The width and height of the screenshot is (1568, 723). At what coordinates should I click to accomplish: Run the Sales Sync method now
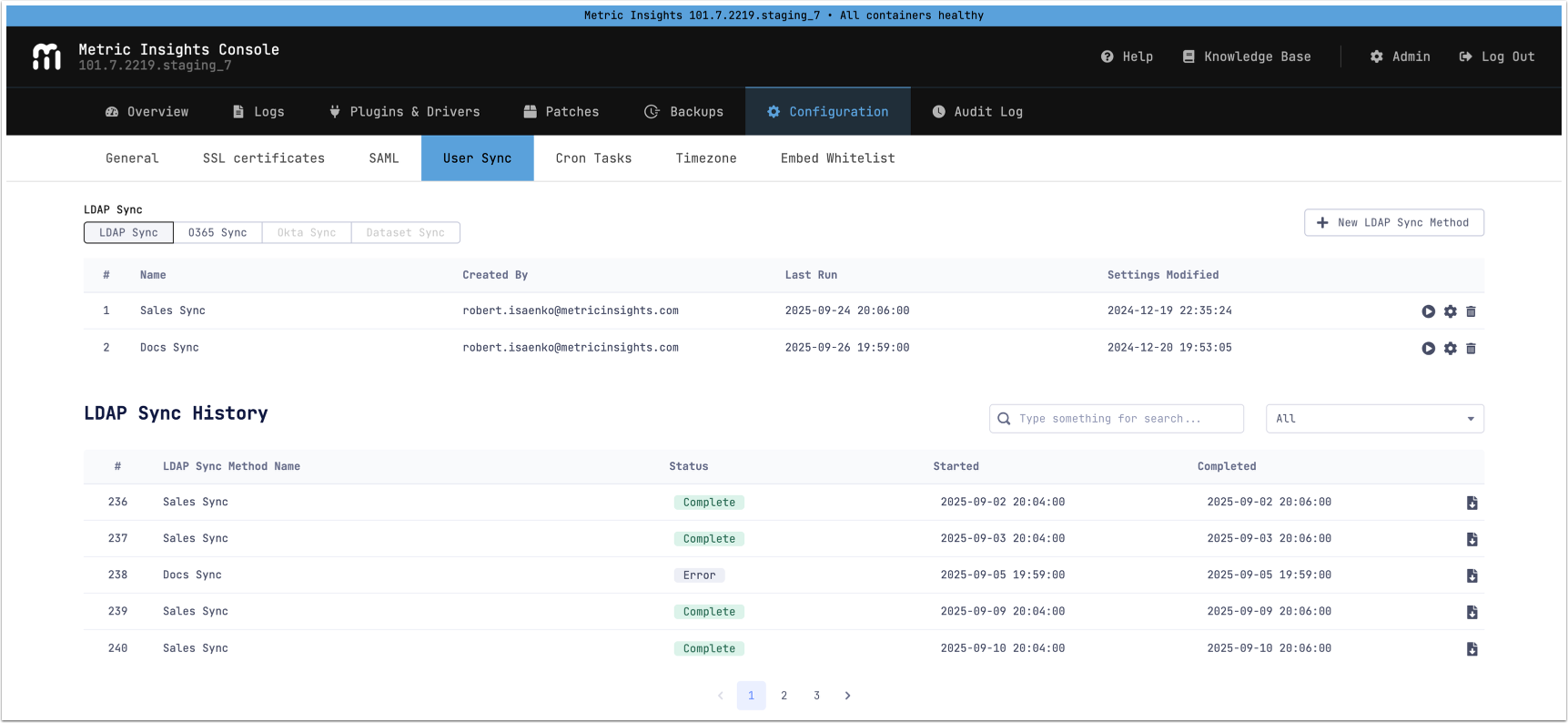click(x=1428, y=311)
